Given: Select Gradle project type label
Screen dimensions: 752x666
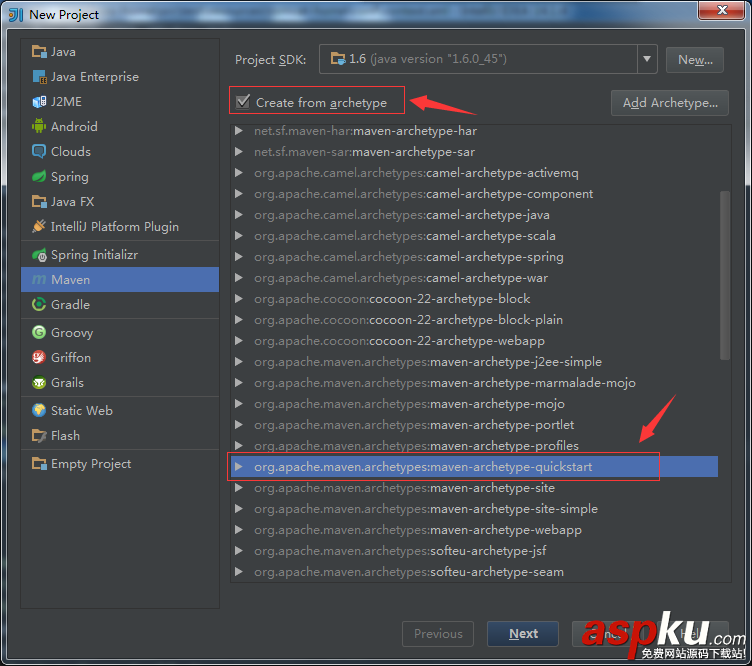Looking at the screenshot, I should (x=70, y=304).
